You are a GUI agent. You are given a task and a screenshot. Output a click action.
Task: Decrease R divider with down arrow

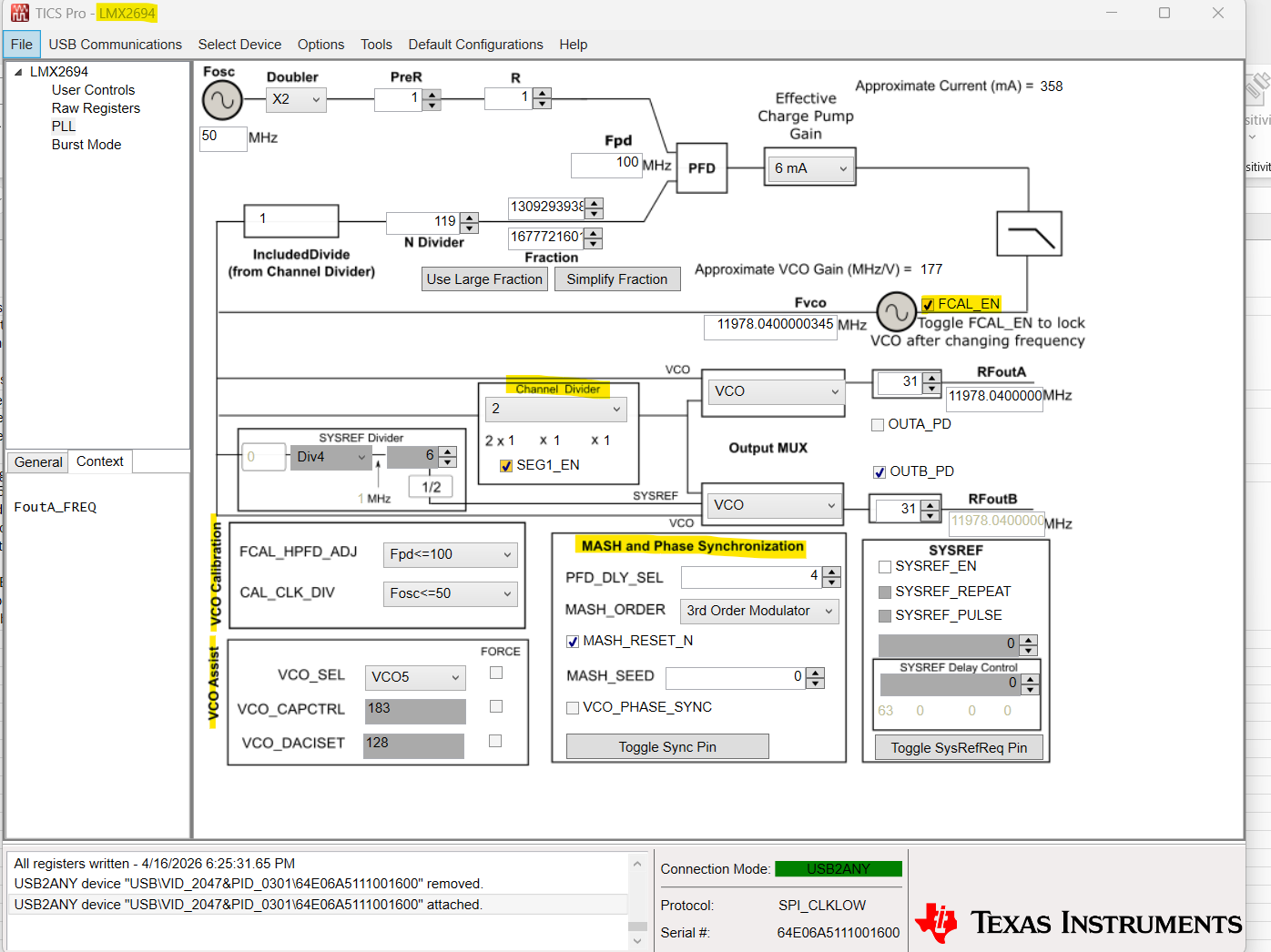pos(543,104)
